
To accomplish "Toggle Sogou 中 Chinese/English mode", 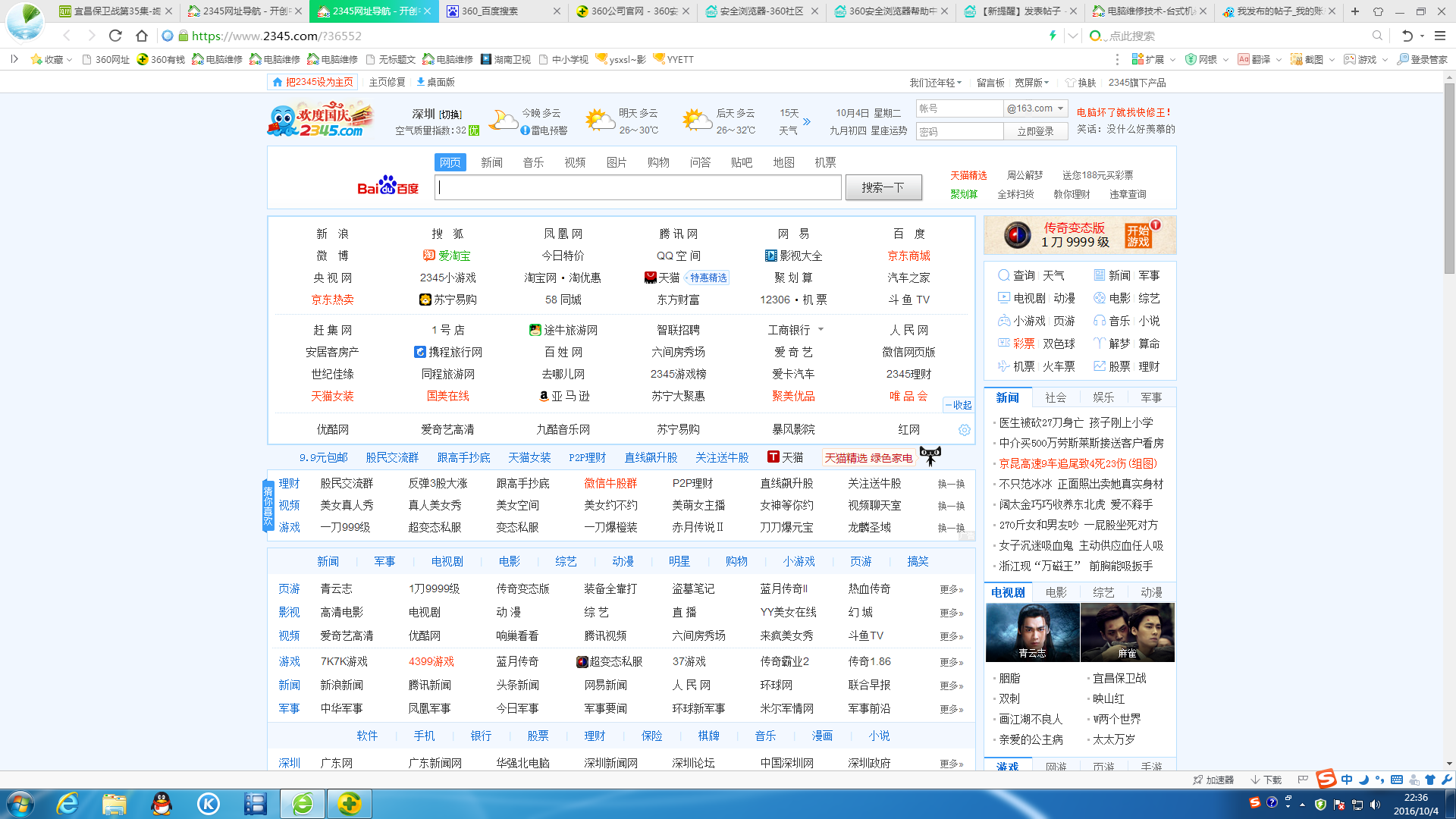I will [x=1347, y=780].
